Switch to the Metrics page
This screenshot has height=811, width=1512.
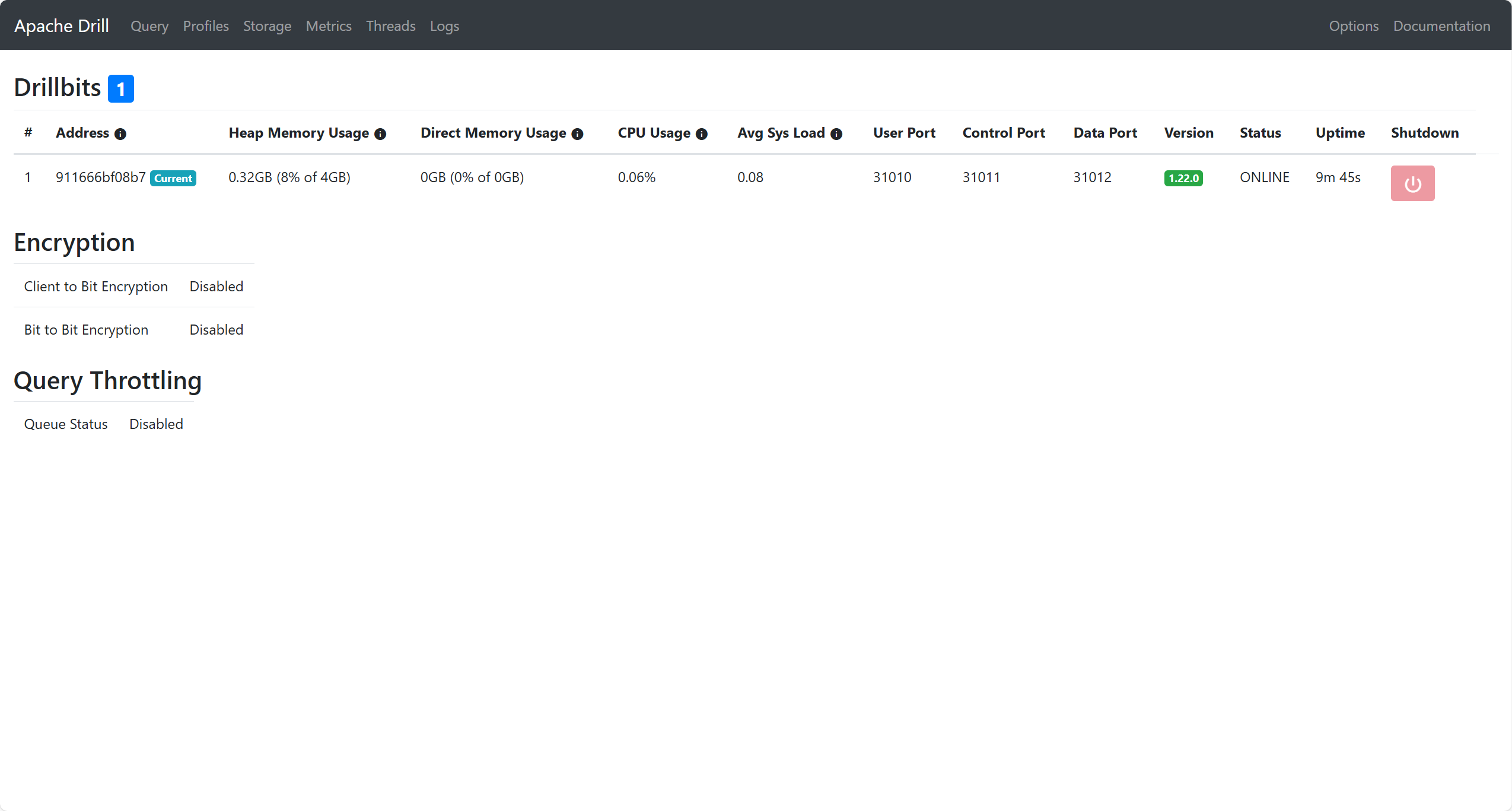pos(329,26)
